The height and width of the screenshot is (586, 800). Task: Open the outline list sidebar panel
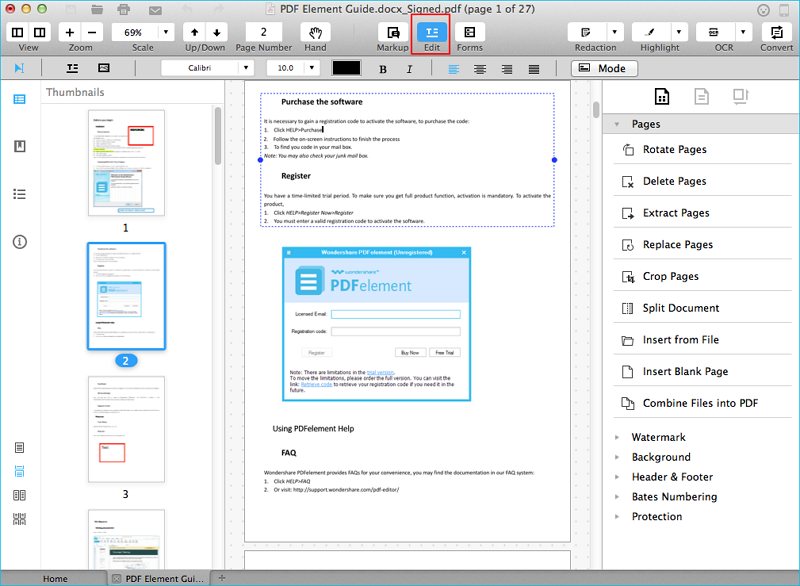coord(19,194)
